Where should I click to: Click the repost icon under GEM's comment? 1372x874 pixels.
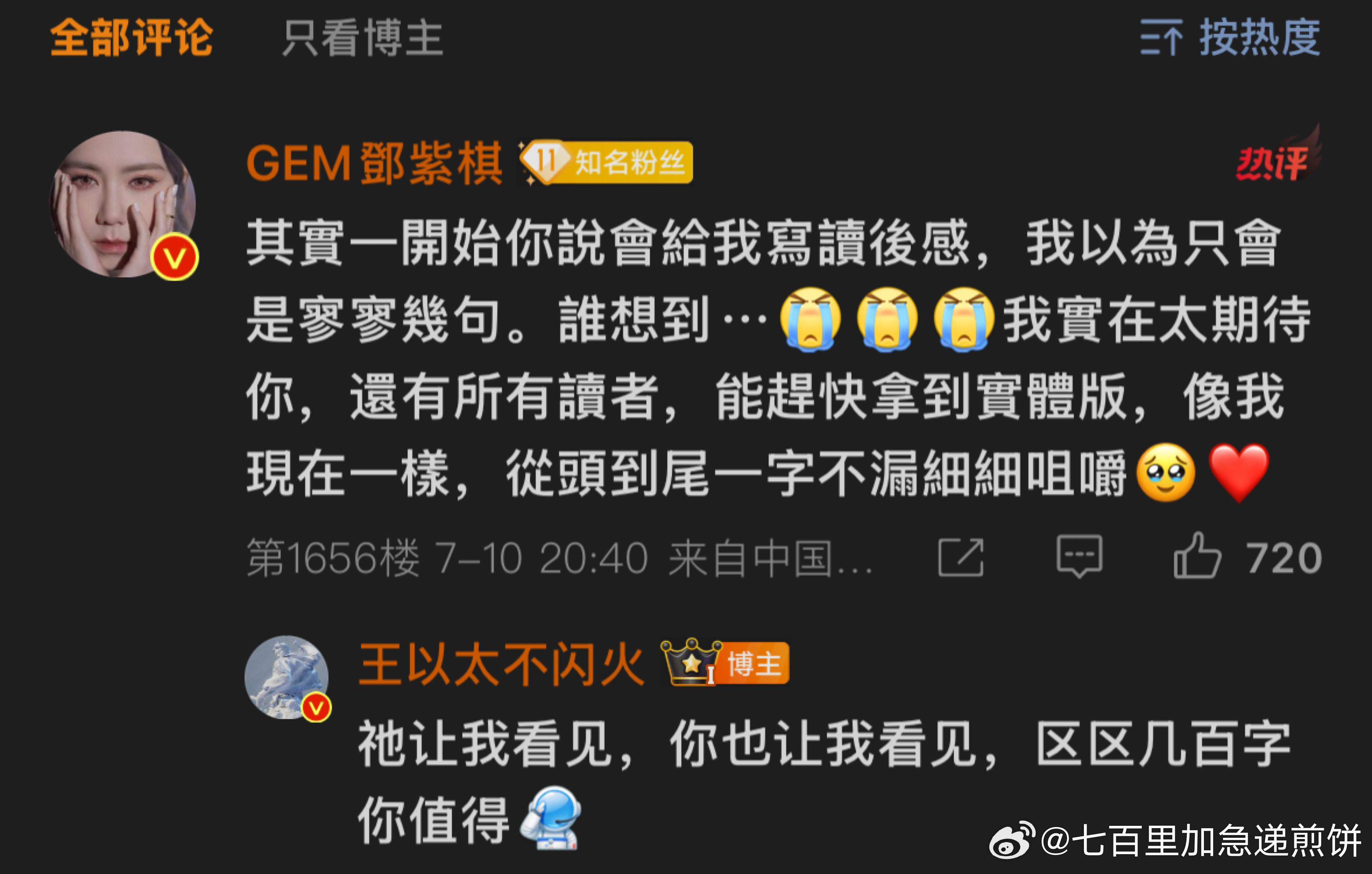(960, 557)
